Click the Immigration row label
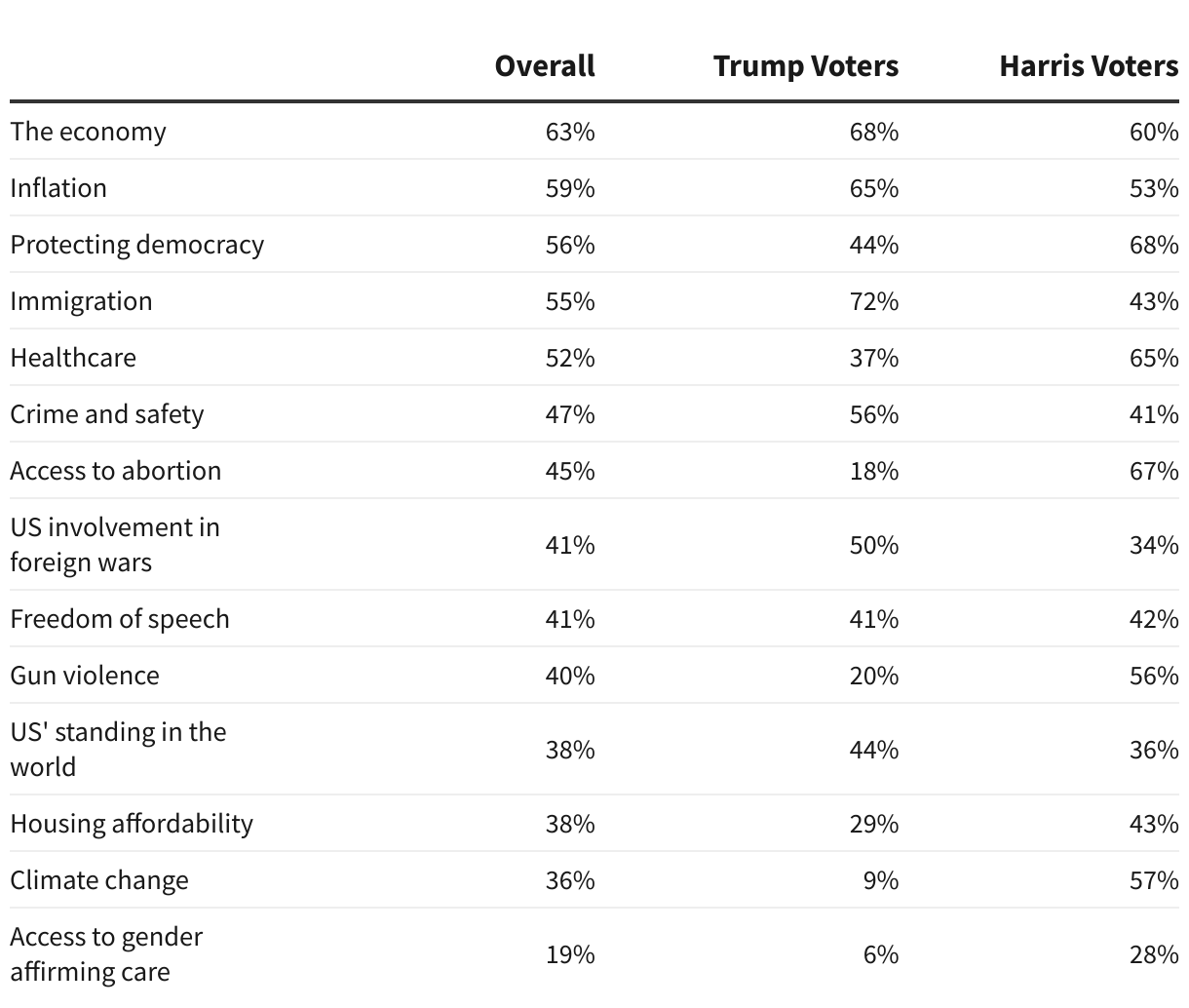This screenshot has width=1189, height=1008. (82, 301)
